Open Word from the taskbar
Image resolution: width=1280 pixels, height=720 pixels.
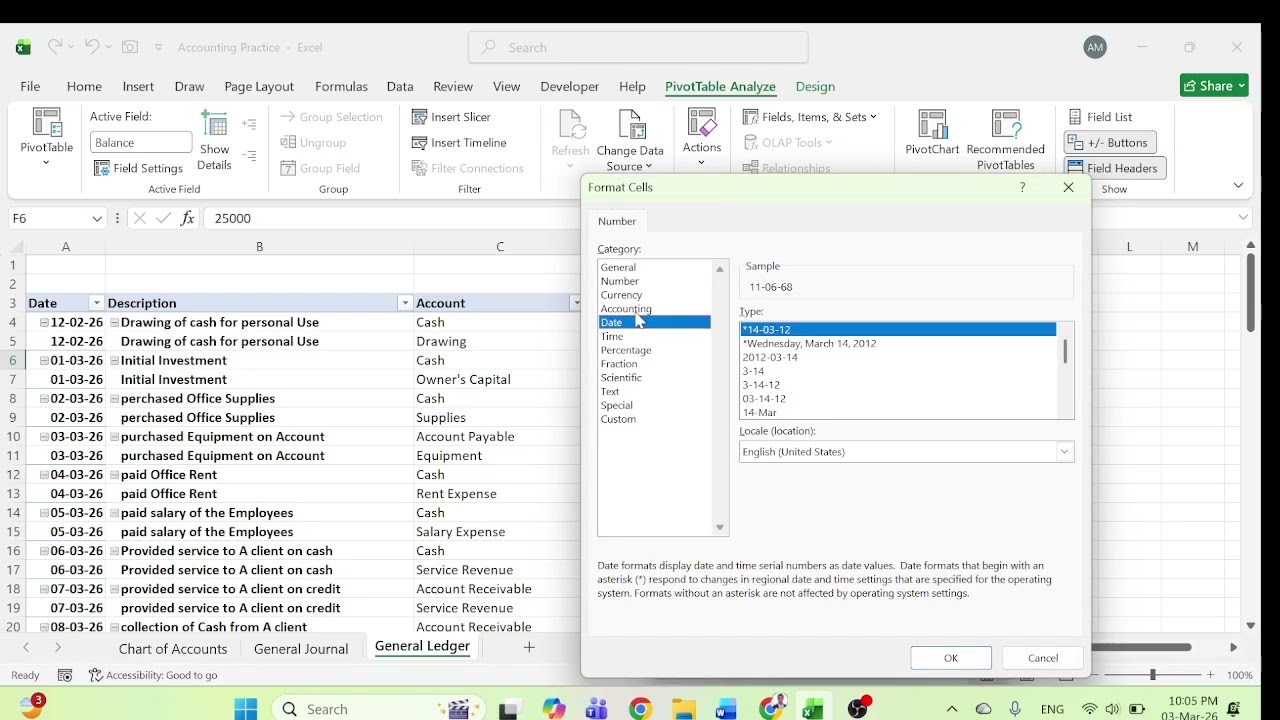(726, 709)
